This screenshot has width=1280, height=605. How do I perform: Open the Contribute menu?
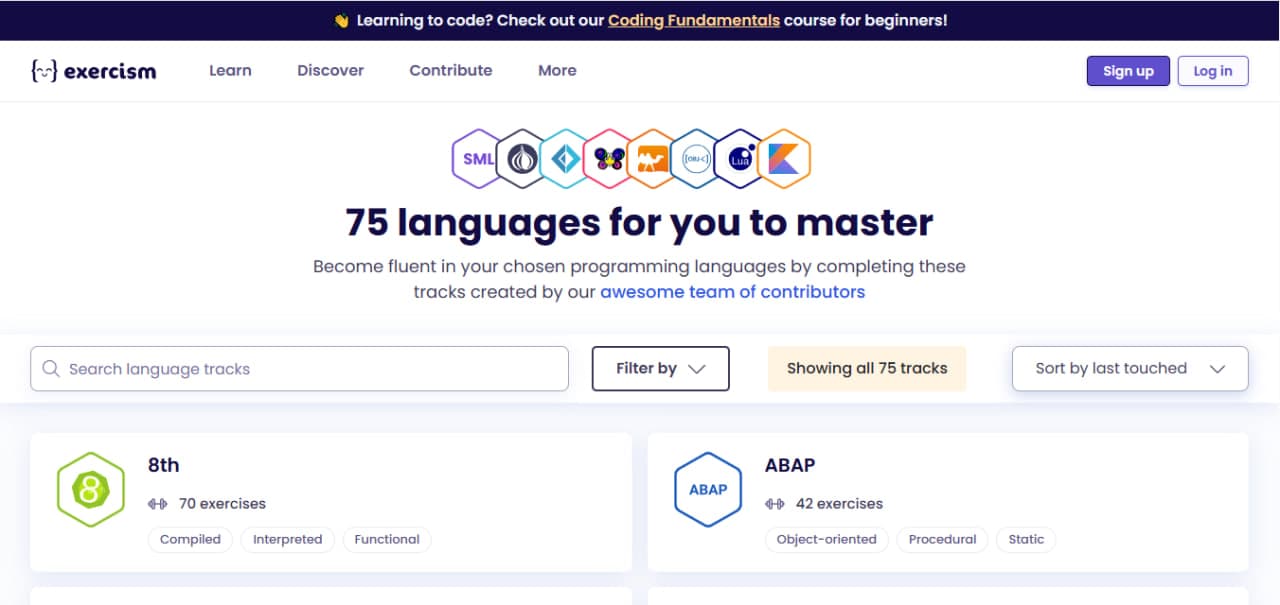click(451, 71)
